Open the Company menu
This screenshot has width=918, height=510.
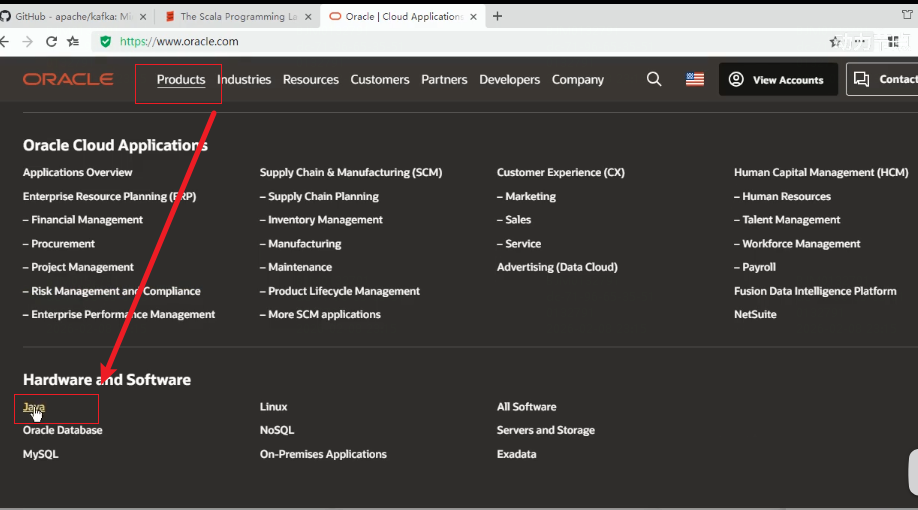(578, 80)
